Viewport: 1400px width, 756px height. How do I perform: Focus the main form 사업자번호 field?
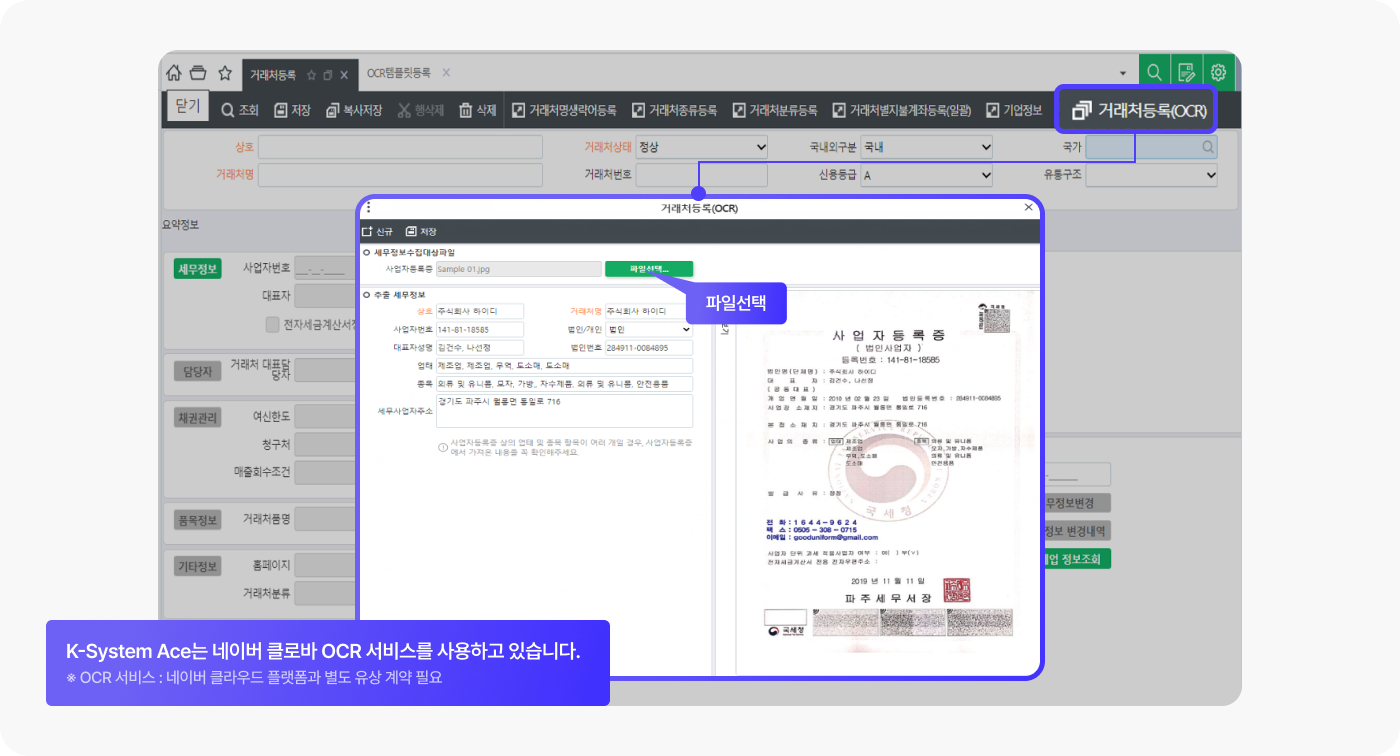coord(325,268)
